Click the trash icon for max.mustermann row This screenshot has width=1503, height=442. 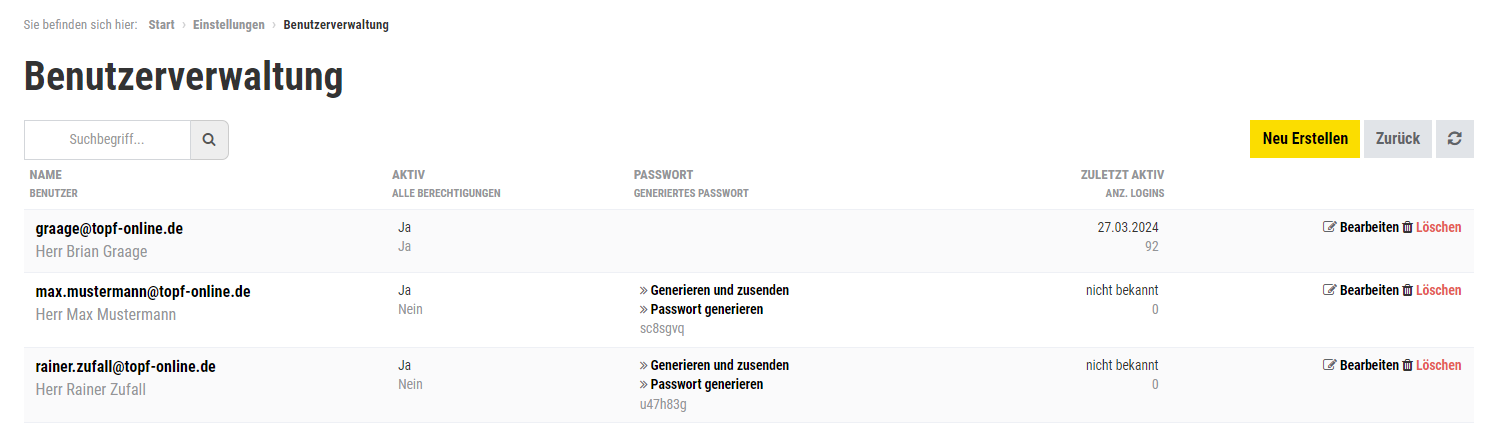coord(1408,291)
